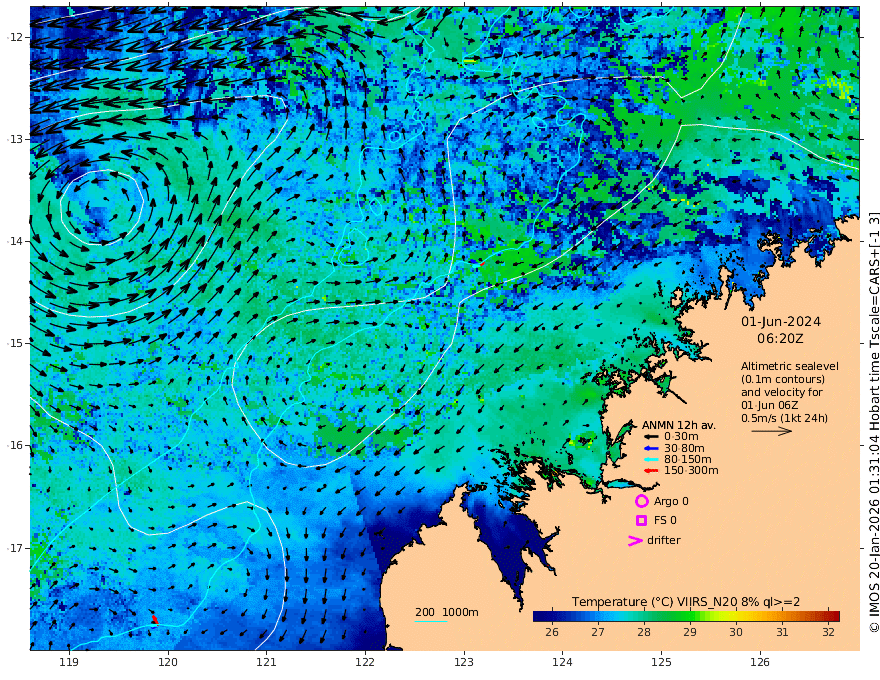Image resolution: width=880 pixels, height=680 pixels.
Task: Click the longitude axis label 120
Action: pos(168,662)
